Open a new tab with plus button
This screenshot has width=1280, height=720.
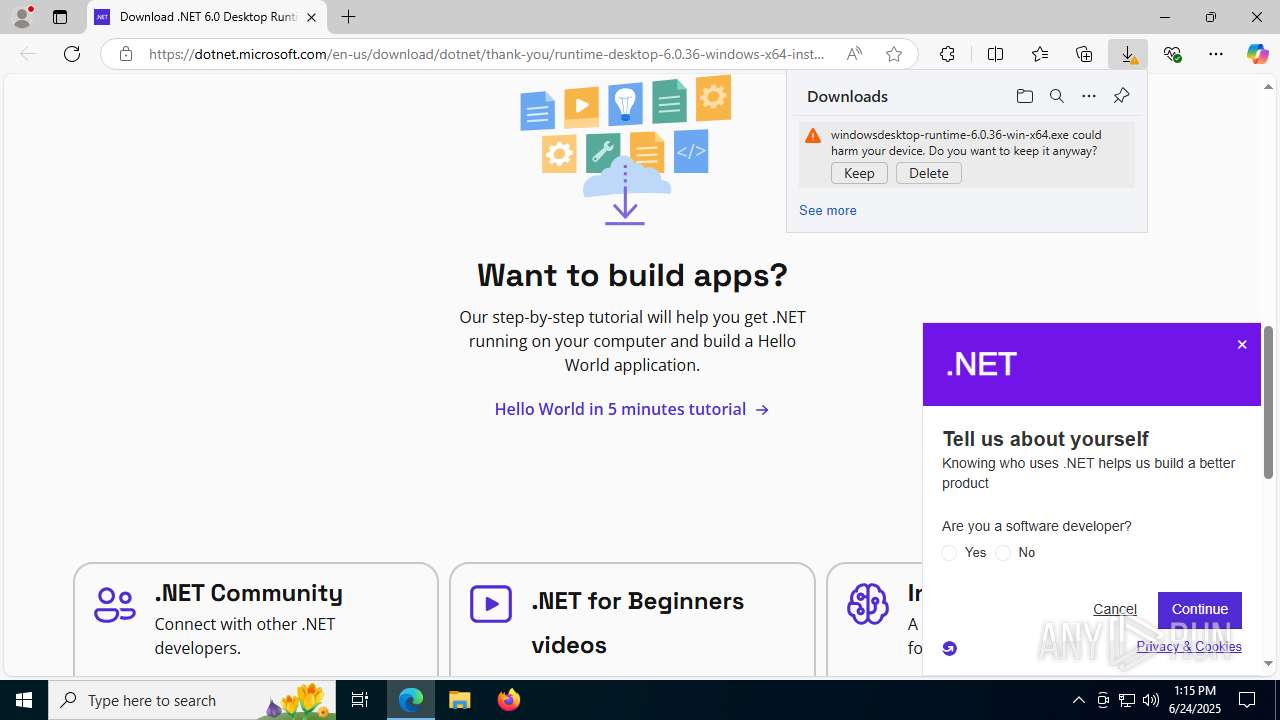coord(348,17)
